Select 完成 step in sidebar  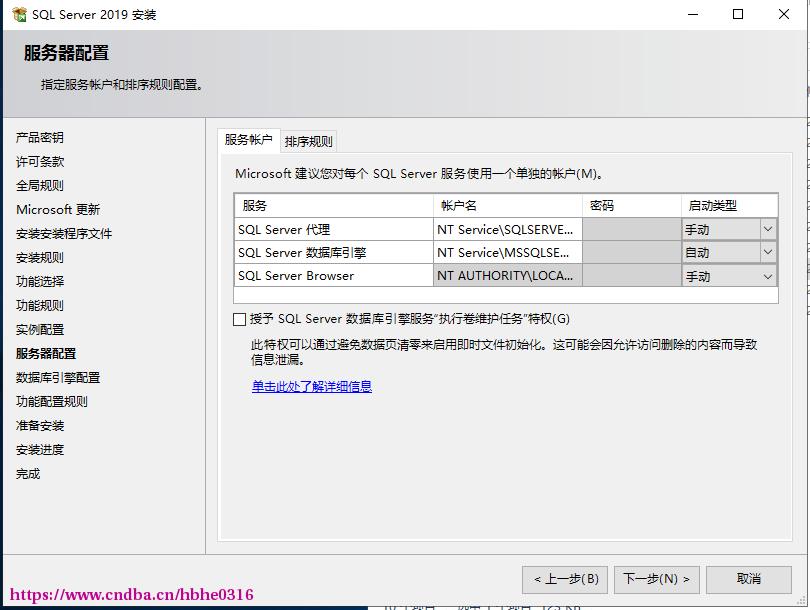(x=28, y=474)
